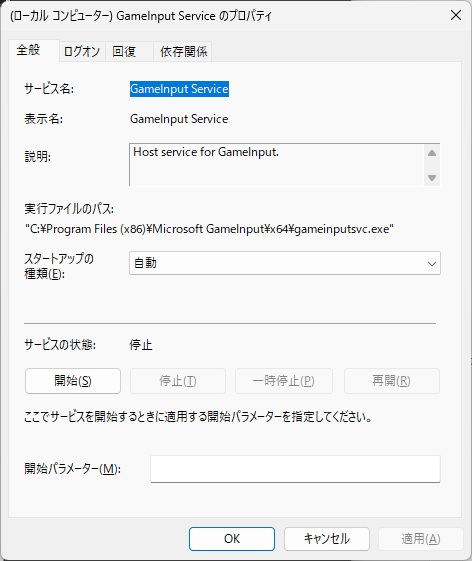472x561 pixels.
Task: Click the 適用(A) button
Action: [421, 539]
